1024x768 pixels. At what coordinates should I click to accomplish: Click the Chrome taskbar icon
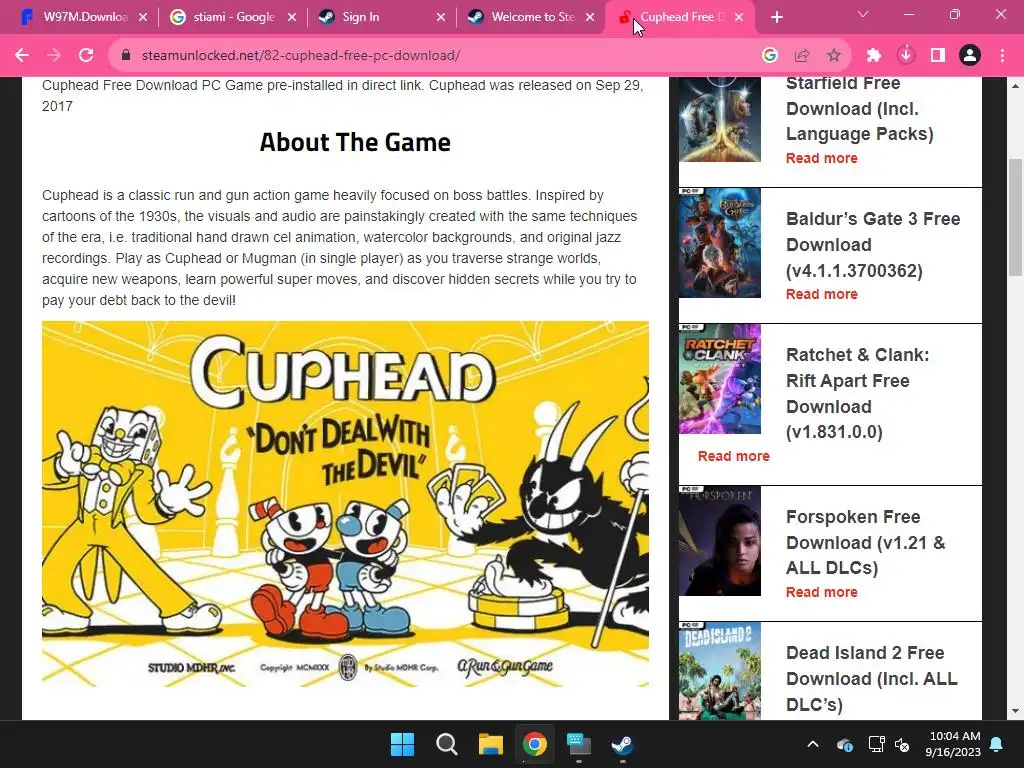tap(535, 744)
